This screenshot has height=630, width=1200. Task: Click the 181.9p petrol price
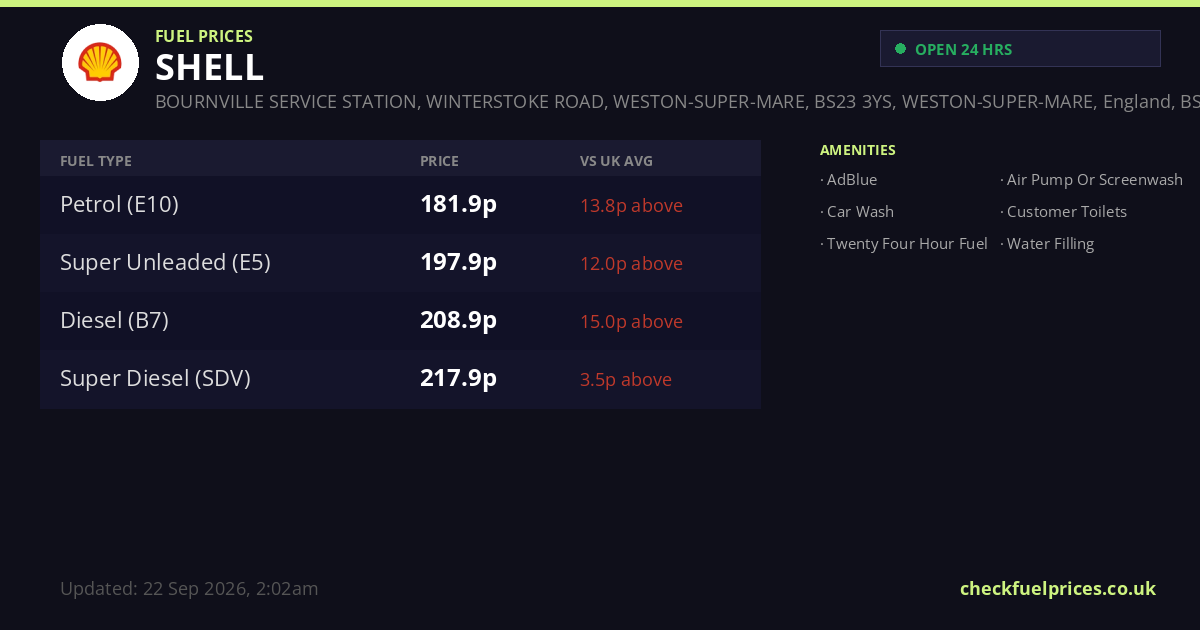(x=458, y=205)
